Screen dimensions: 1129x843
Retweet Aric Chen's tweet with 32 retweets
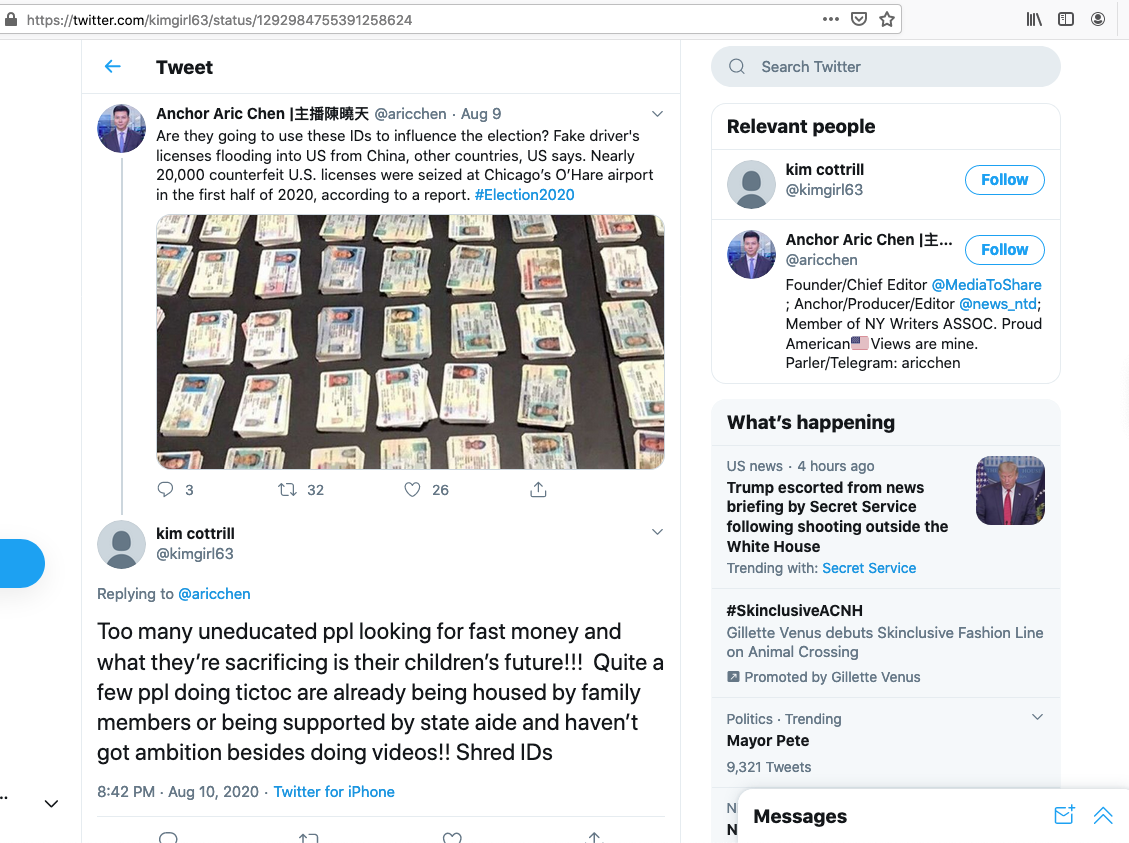287,490
